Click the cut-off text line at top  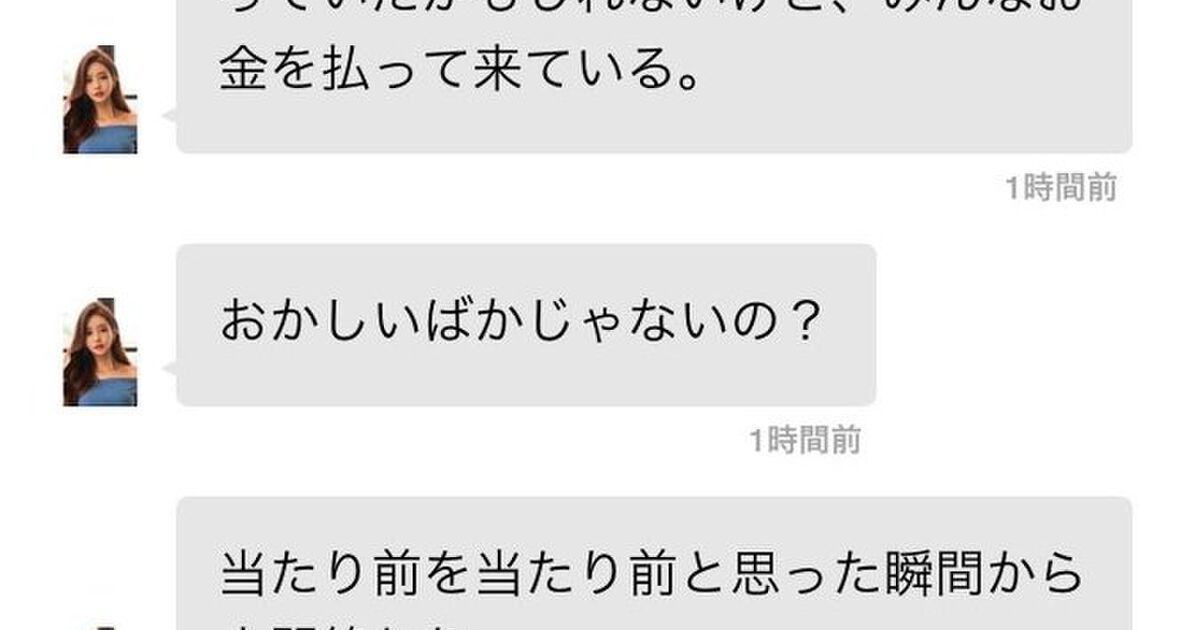coord(640,8)
